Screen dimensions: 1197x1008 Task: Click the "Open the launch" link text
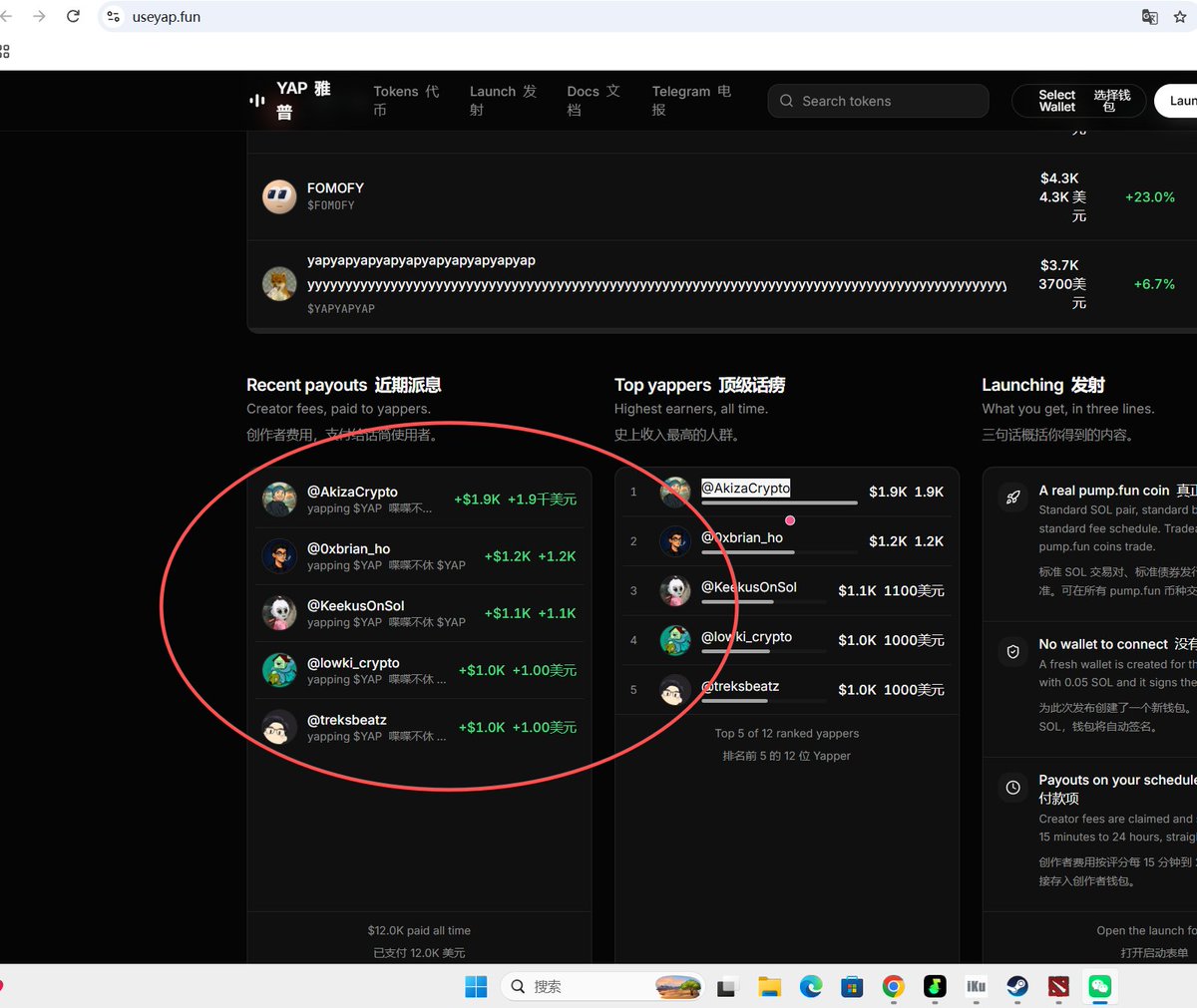1146,930
